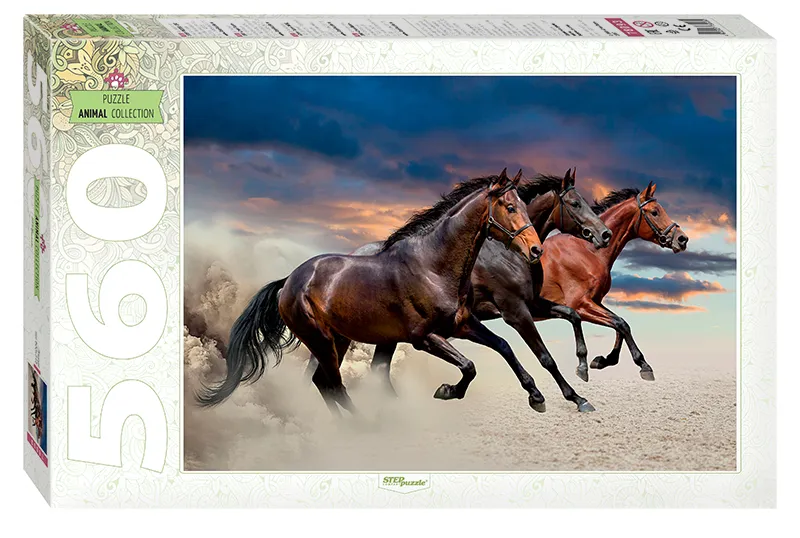Image resolution: width=800 pixels, height=538 pixels.
Task: Click the green "Puzzle Animal Collection" label
Action: click(117, 106)
